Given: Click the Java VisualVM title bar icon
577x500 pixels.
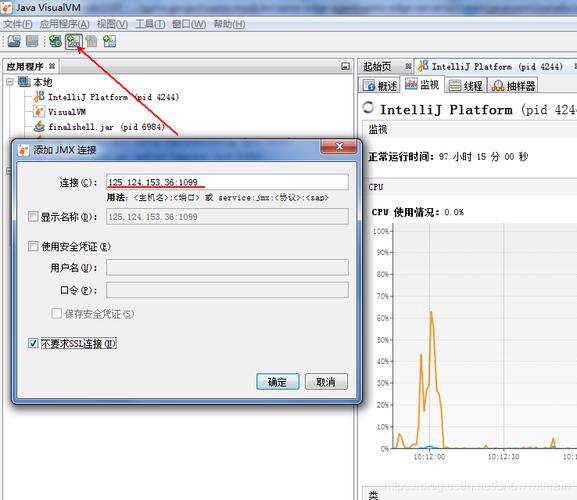Looking at the screenshot, I should 7,7.
